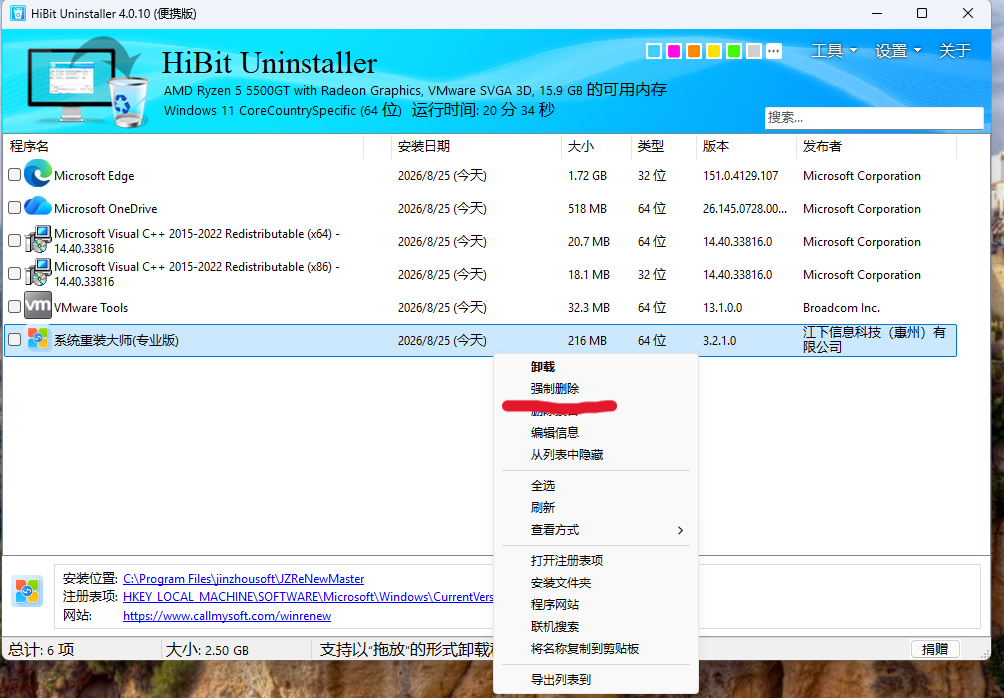The image size is (1004, 698).
Task: Open the callmysoft.com website link
Action: 227,616
